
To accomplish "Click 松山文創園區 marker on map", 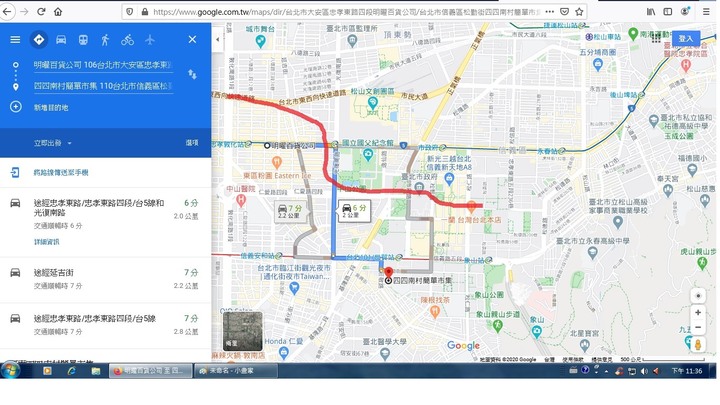I will 372,103.
